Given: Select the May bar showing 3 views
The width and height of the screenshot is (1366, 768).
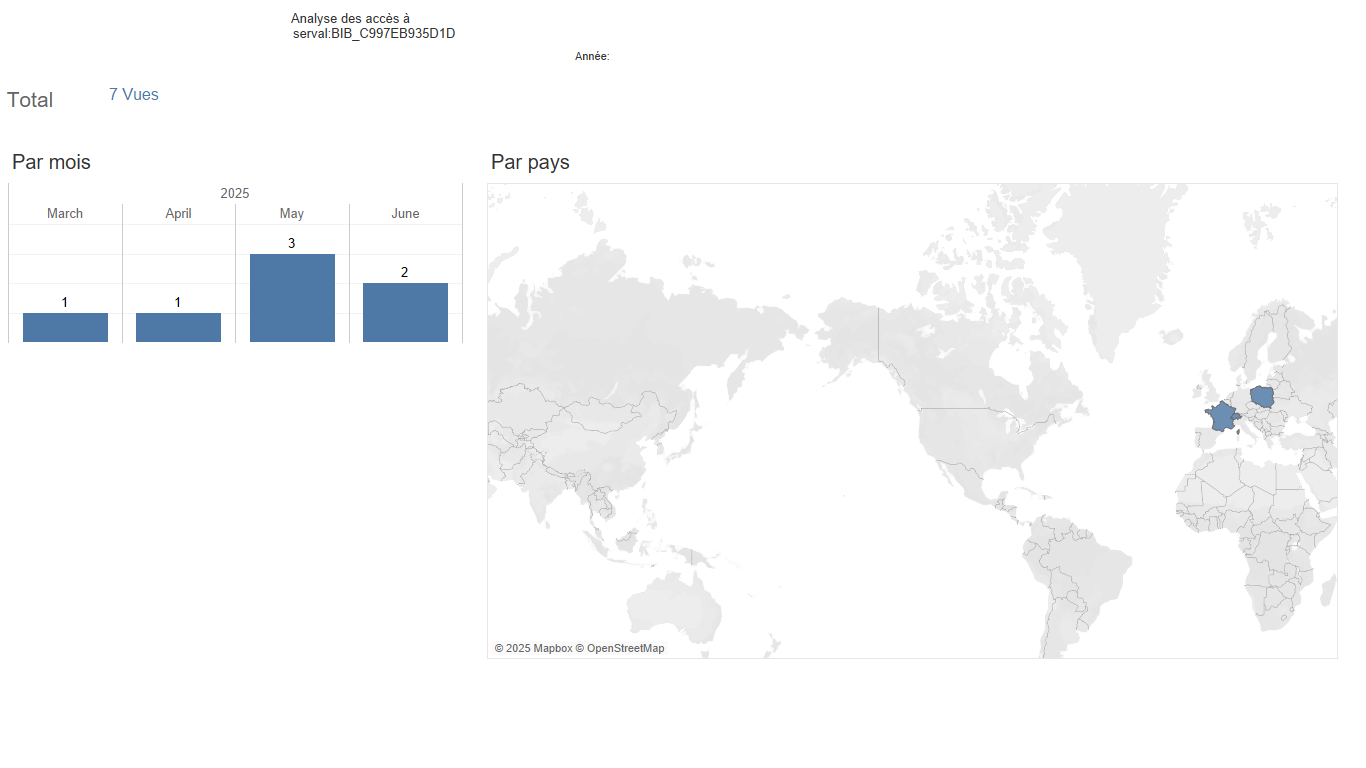Looking at the screenshot, I should coord(292,298).
